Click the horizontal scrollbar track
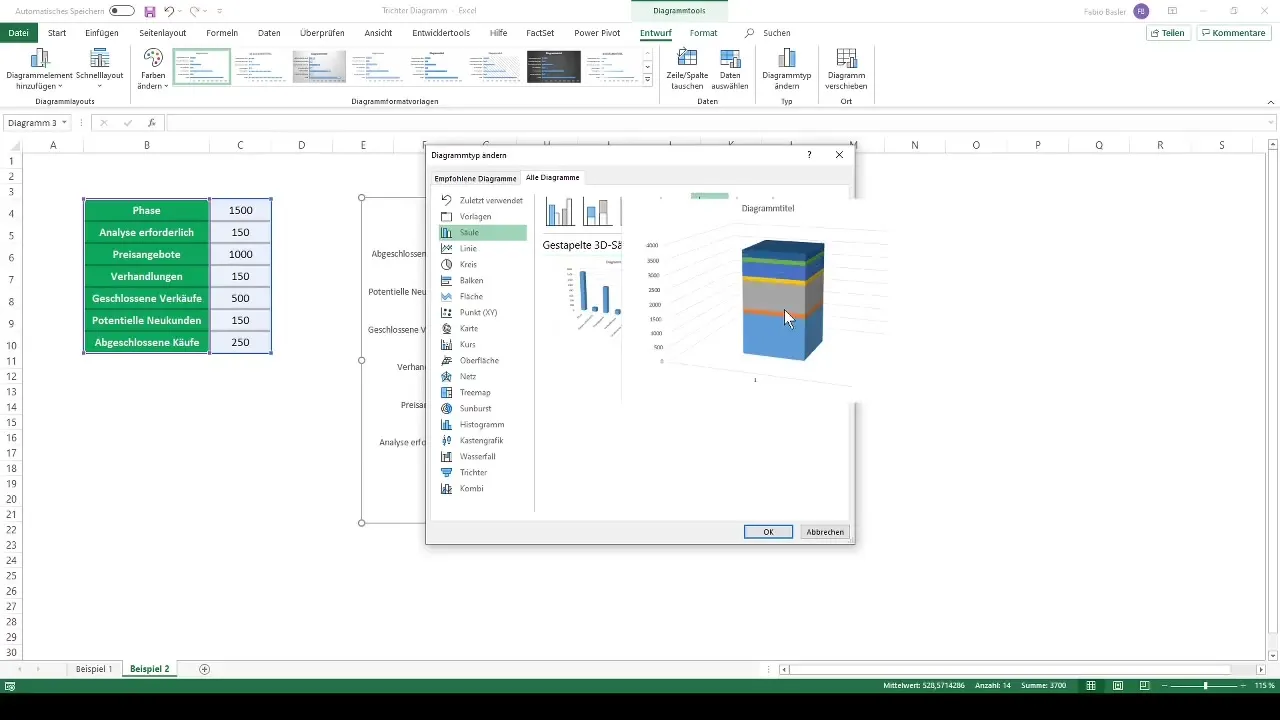 coord(1022,669)
